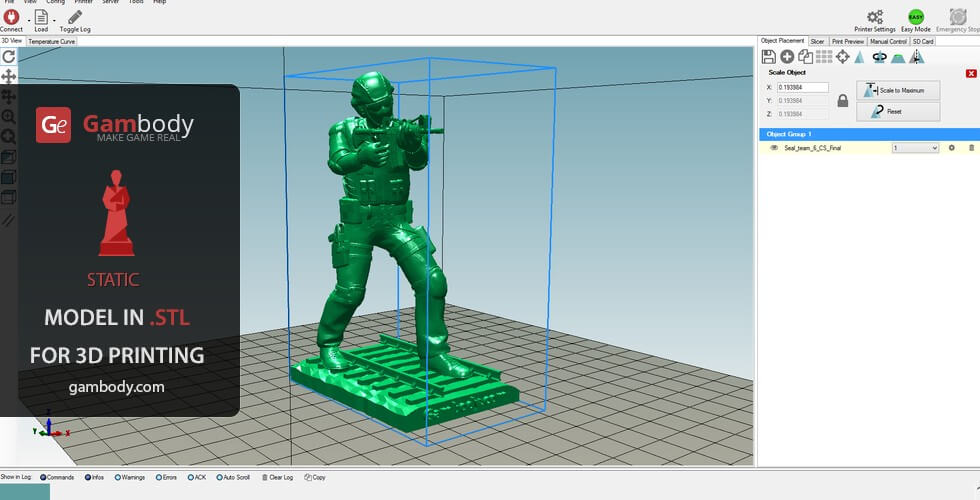Toggle visibility of Seal_team_6_CS_Final

pos(774,148)
